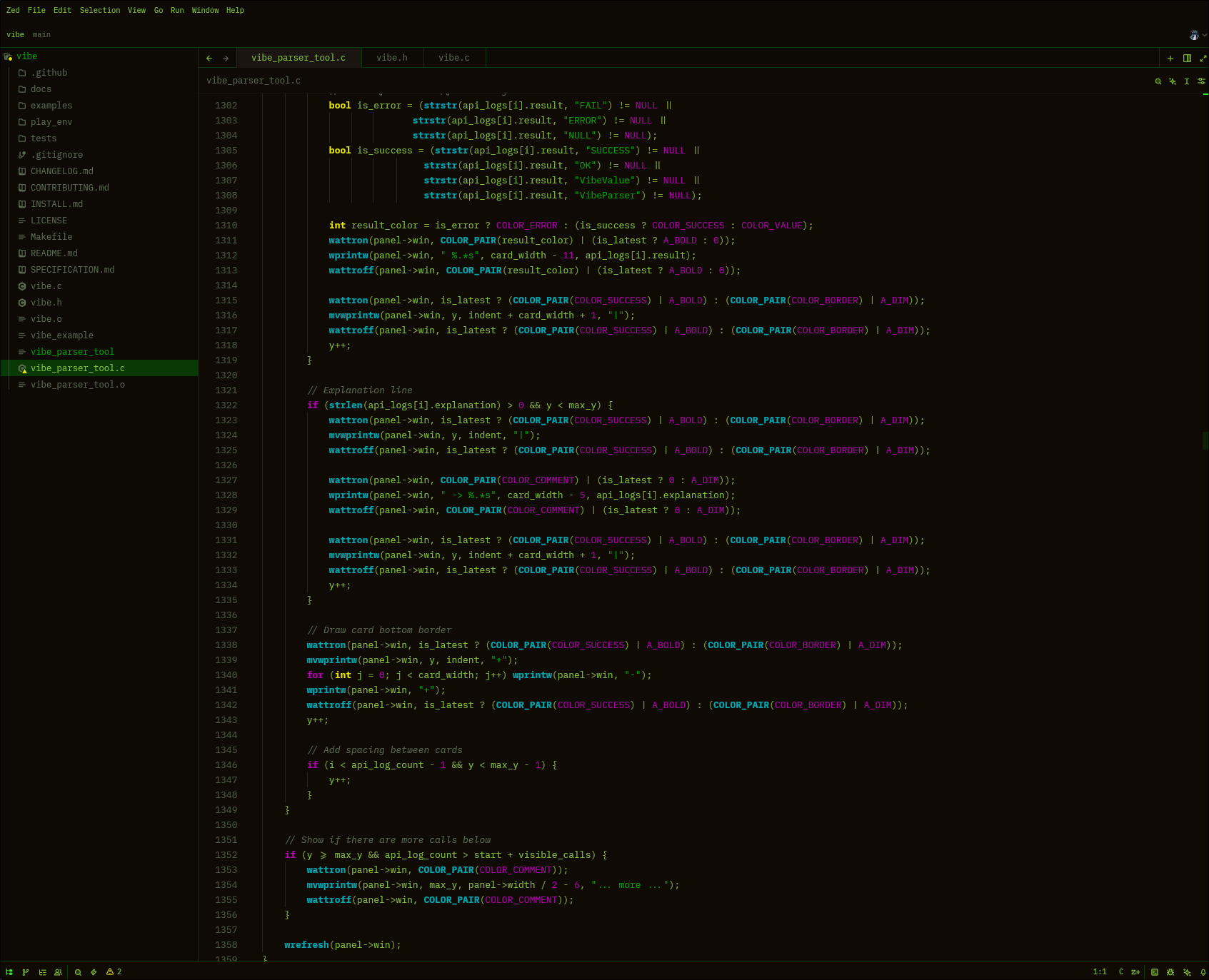Toggle selections cursor icon in editor toolbar
The width and height of the screenshot is (1209, 980).
point(1187,81)
